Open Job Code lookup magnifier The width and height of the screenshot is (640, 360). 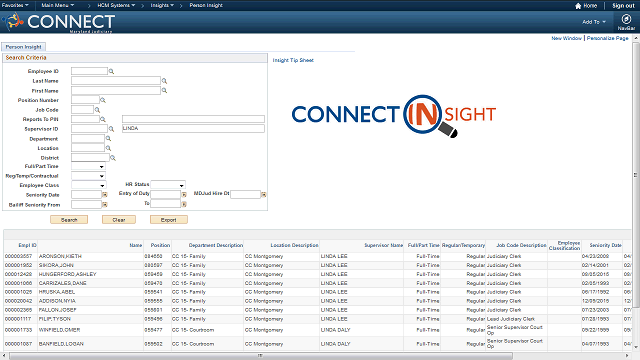(x=97, y=110)
